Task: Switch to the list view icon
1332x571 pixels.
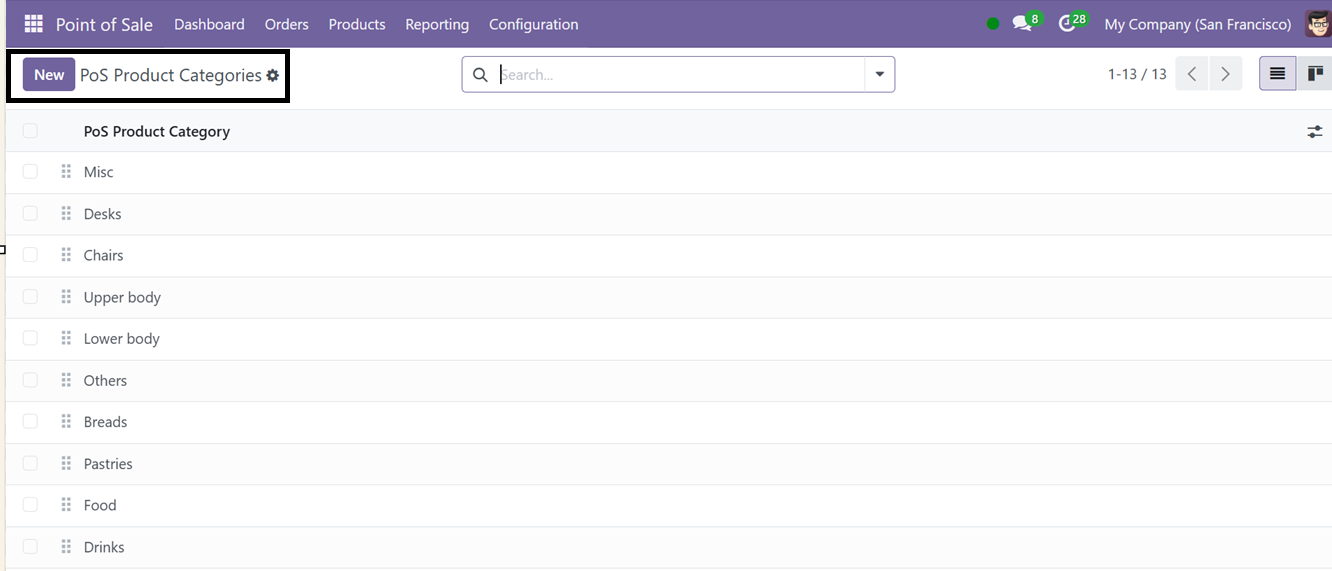Action: 1277,74
